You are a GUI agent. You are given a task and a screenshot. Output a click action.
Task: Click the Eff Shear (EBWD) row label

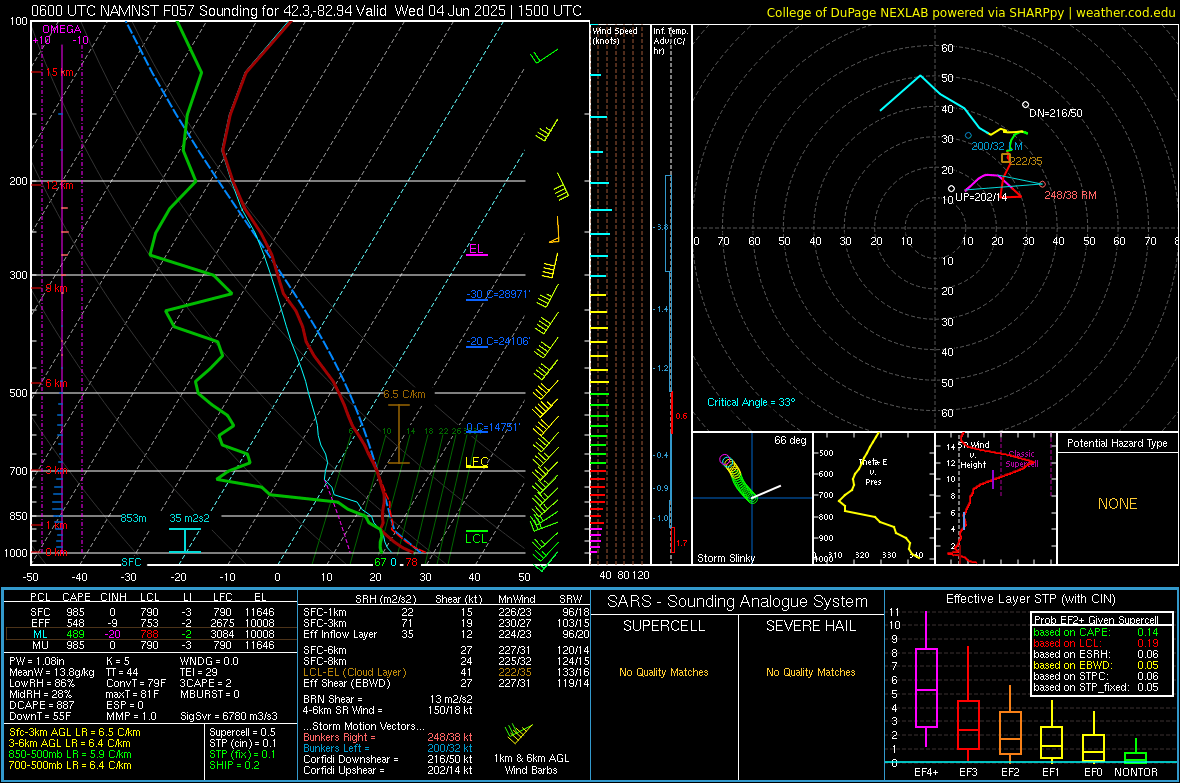click(347, 684)
